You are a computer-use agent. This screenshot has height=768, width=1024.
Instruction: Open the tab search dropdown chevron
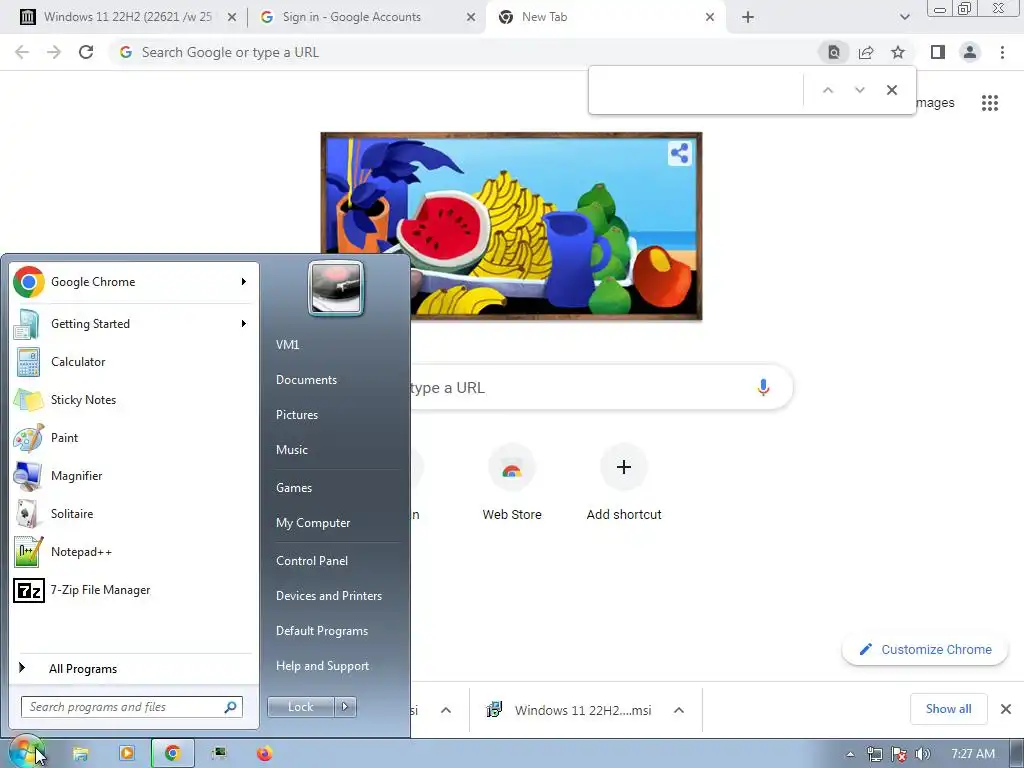click(904, 17)
